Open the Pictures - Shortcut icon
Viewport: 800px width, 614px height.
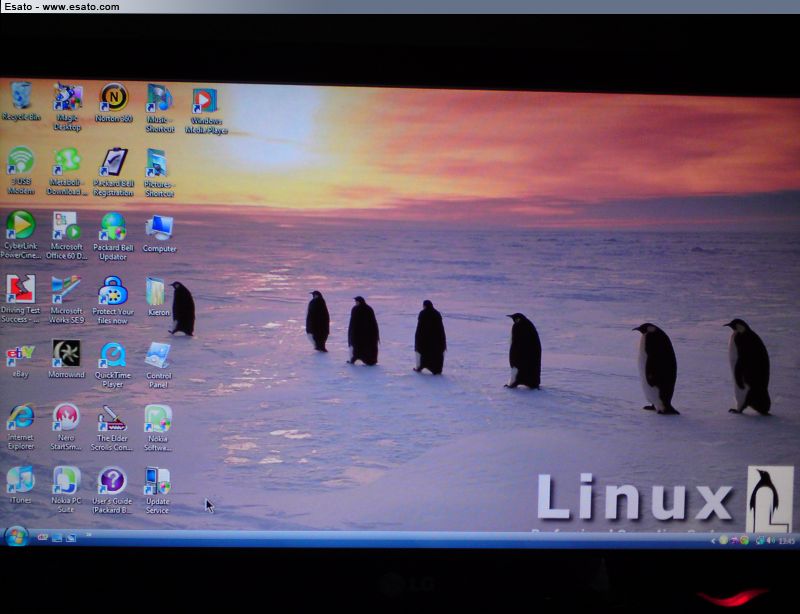[159, 173]
